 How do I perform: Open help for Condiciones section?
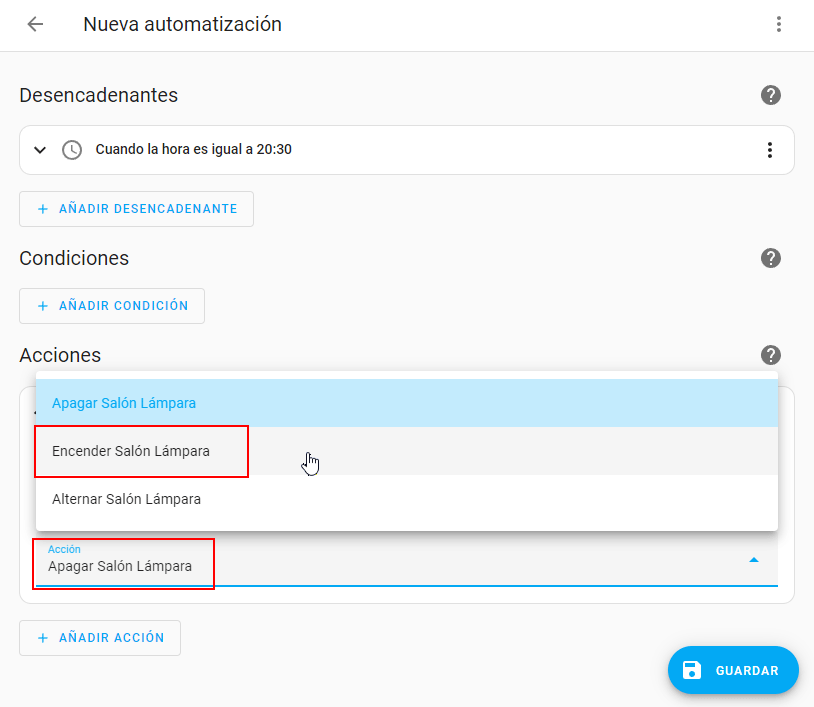tap(770, 258)
